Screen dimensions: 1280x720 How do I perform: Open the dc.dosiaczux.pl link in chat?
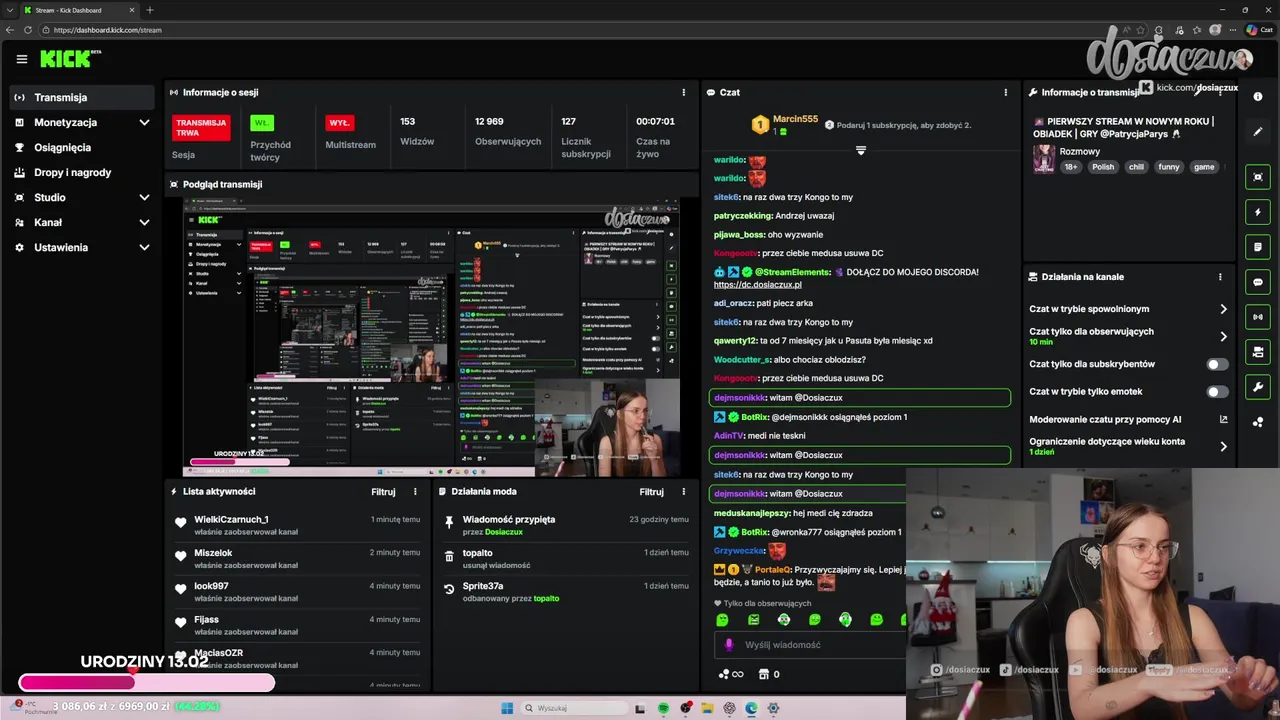[x=758, y=285]
